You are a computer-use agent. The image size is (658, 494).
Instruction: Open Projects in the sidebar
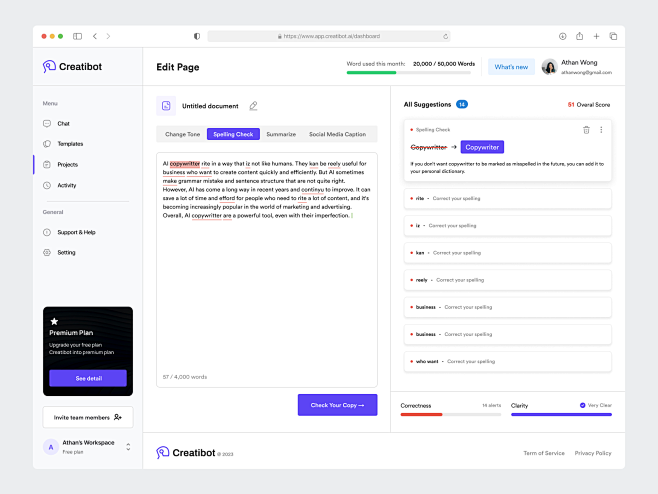[x=68, y=165]
